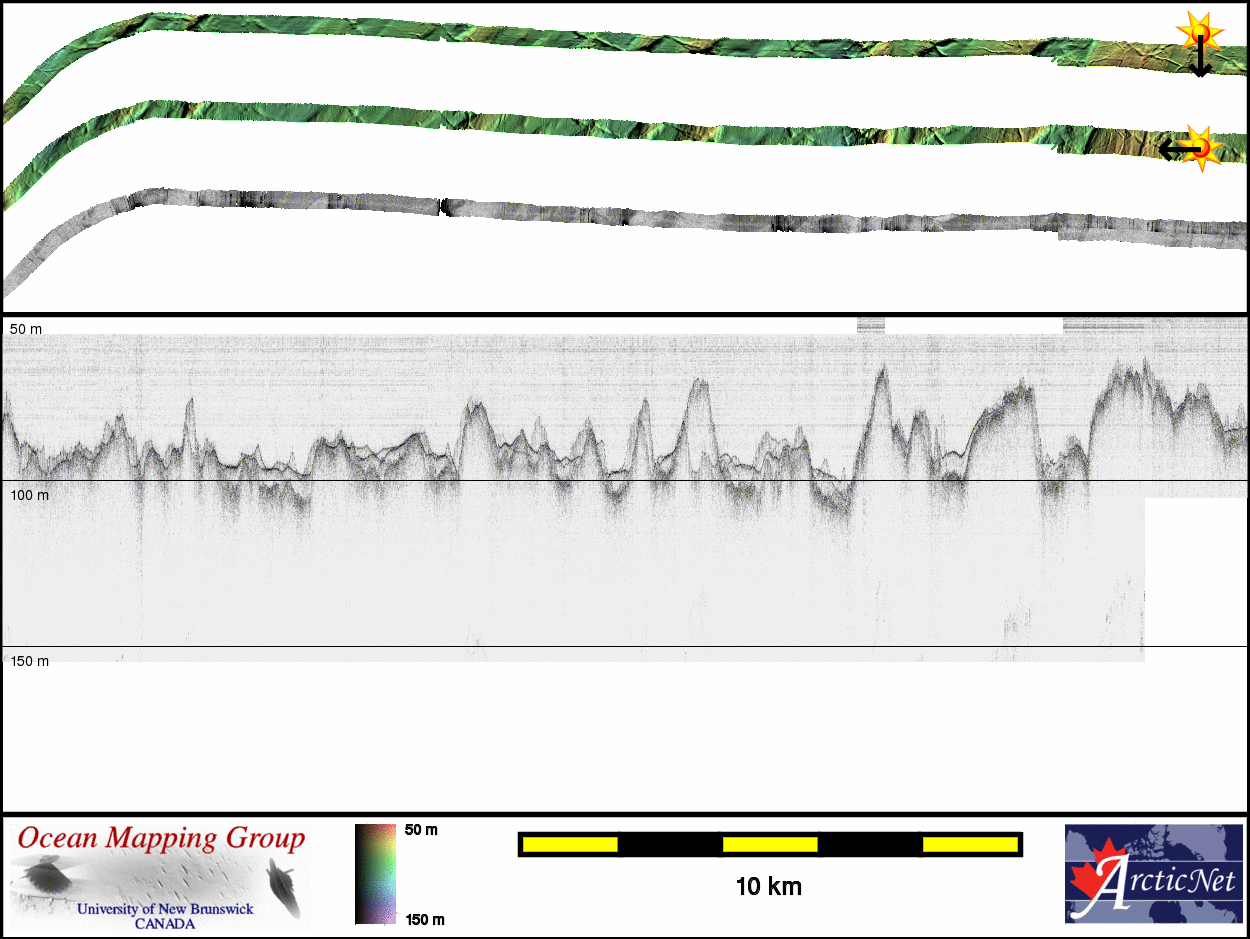Image resolution: width=1250 pixels, height=939 pixels.
Task: Click the sun icon with the downward arrow
Action: pyautogui.click(x=1198, y=31)
